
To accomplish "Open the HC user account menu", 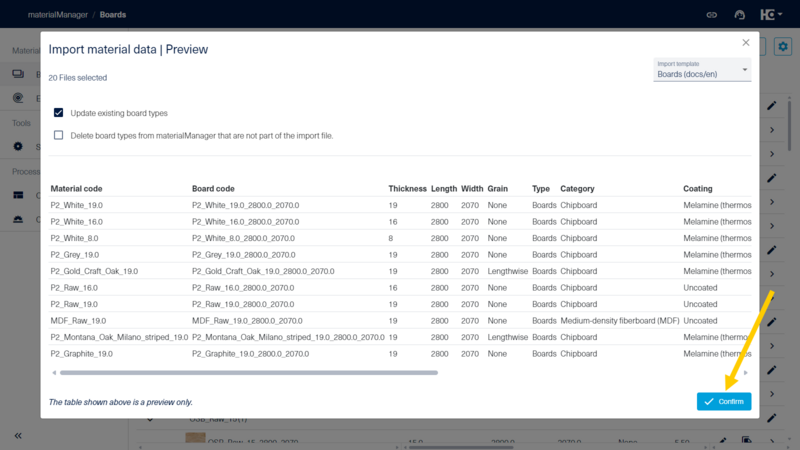I will click(771, 15).
